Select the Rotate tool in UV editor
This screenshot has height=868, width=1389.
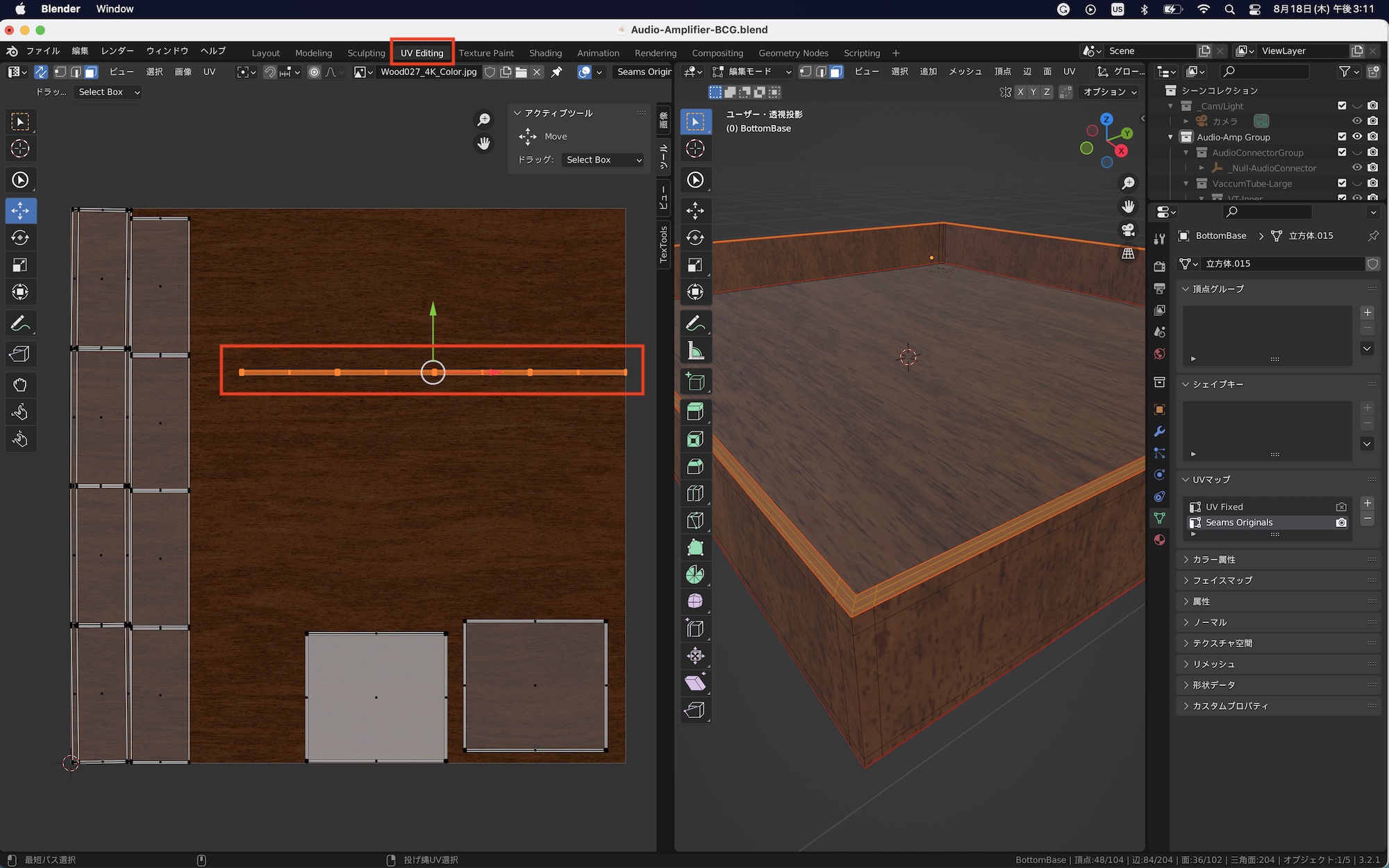pos(20,238)
